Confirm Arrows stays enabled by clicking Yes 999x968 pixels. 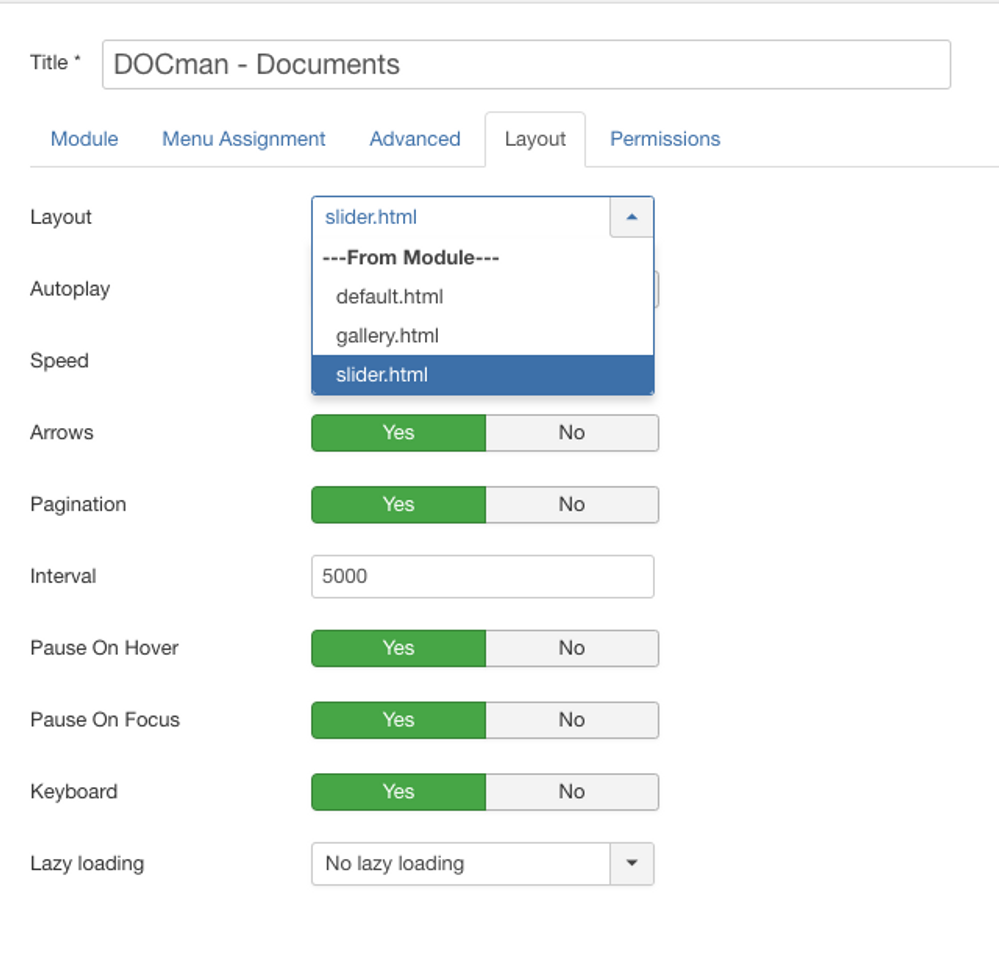coord(398,432)
